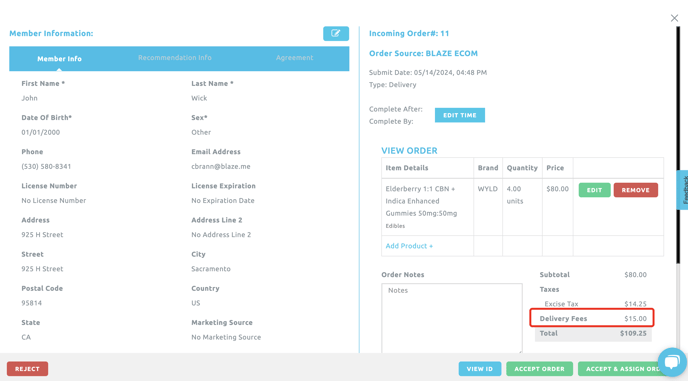This screenshot has width=688, height=381.
Task: Click the Order Source: BLAZE ECOM text
Action: click(x=423, y=54)
